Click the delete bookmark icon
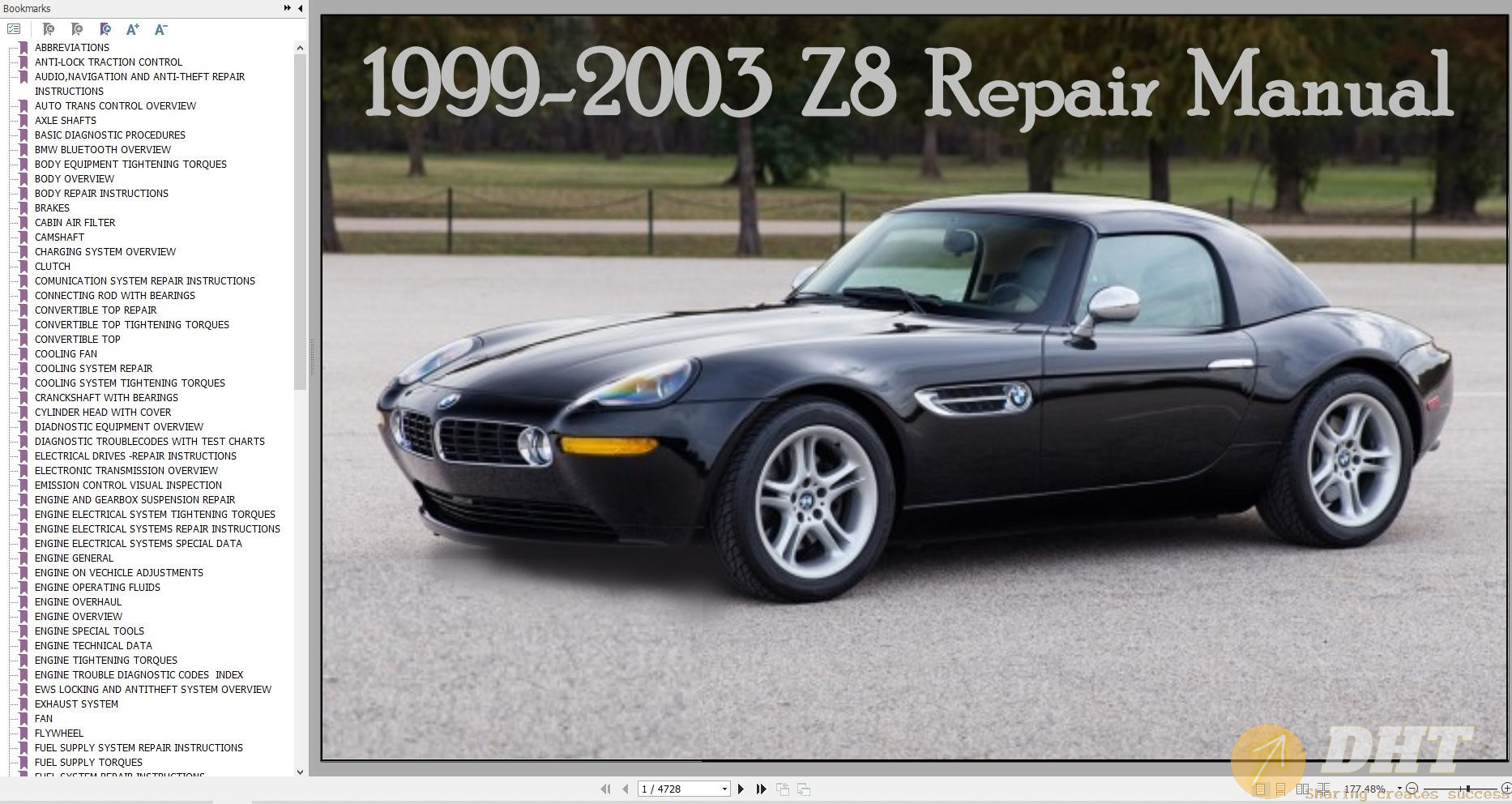 tap(49, 29)
